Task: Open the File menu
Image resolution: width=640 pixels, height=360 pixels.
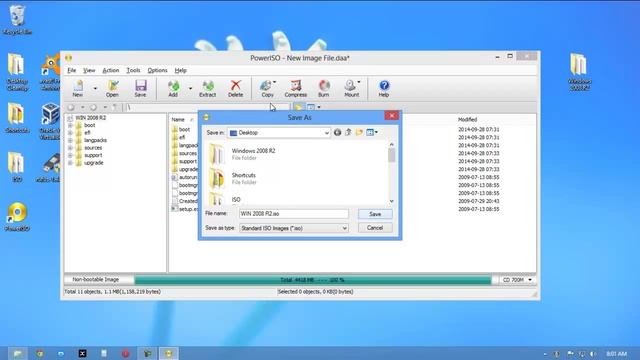Action: pyautogui.click(x=72, y=71)
